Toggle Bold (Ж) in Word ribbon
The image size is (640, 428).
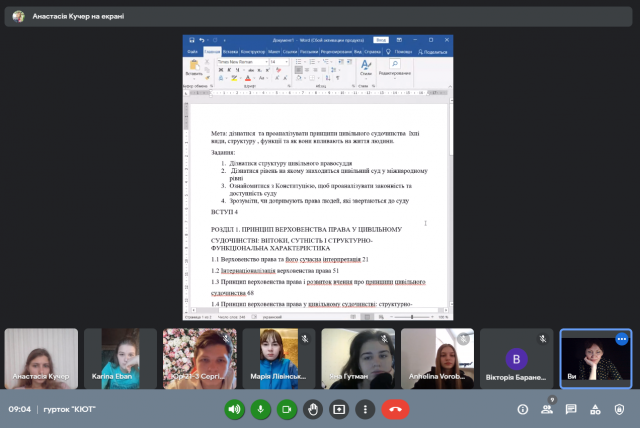point(221,70)
